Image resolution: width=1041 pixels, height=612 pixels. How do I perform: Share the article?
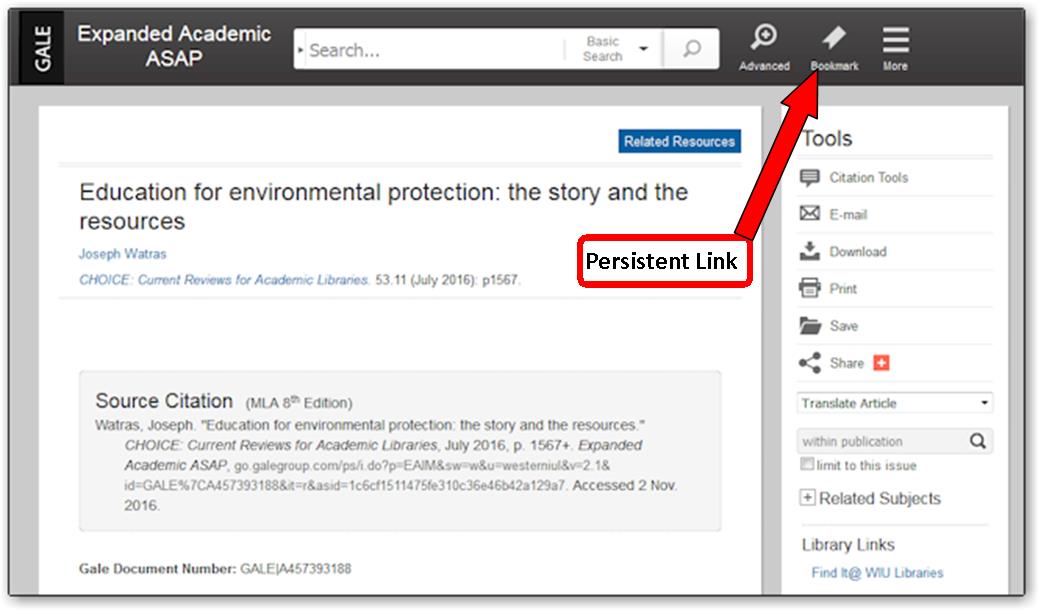(831, 362)
